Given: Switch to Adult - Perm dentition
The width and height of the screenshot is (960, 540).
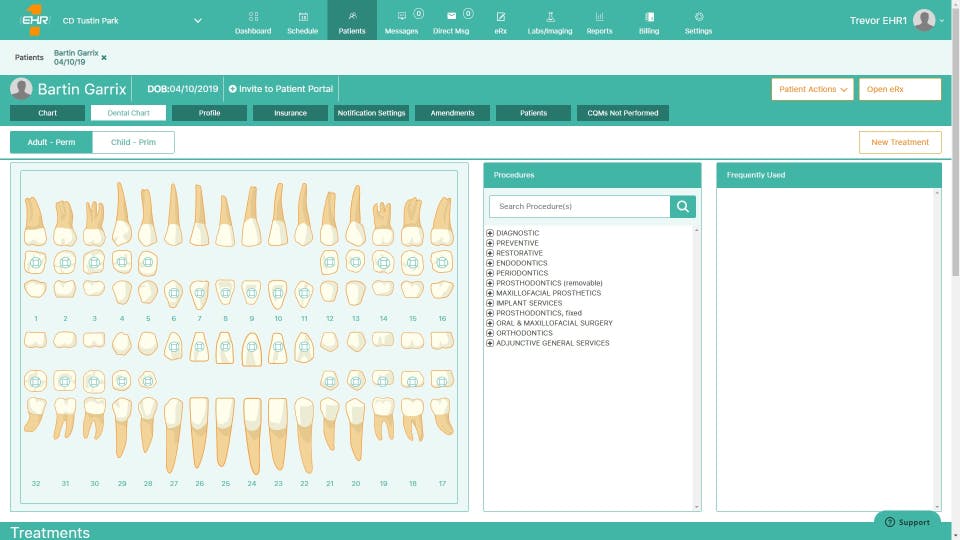Looking at the screenshot, I should (51, 142).
